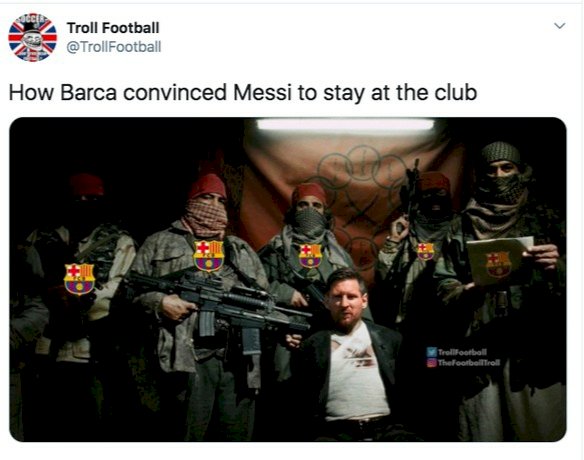584x460 pixels.
Task: Click the word "Messi" in the tweet
Action: 262,92
